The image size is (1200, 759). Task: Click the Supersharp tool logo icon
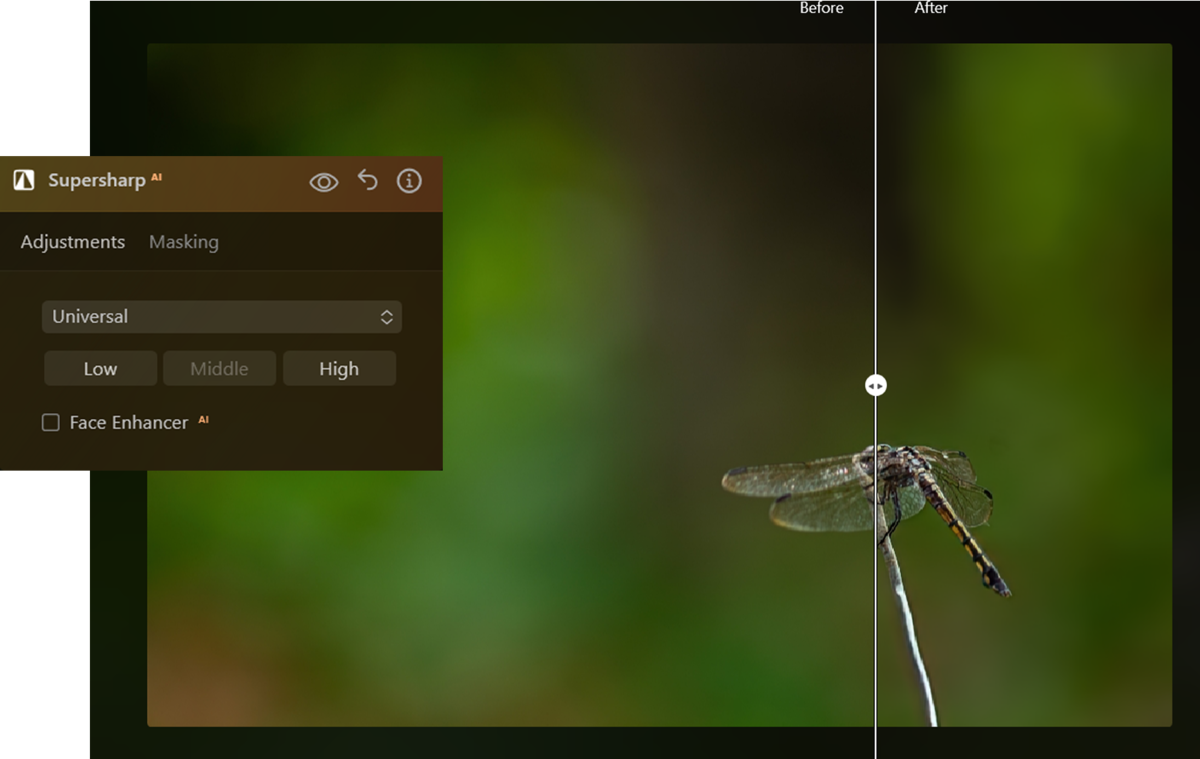(24, 181)
